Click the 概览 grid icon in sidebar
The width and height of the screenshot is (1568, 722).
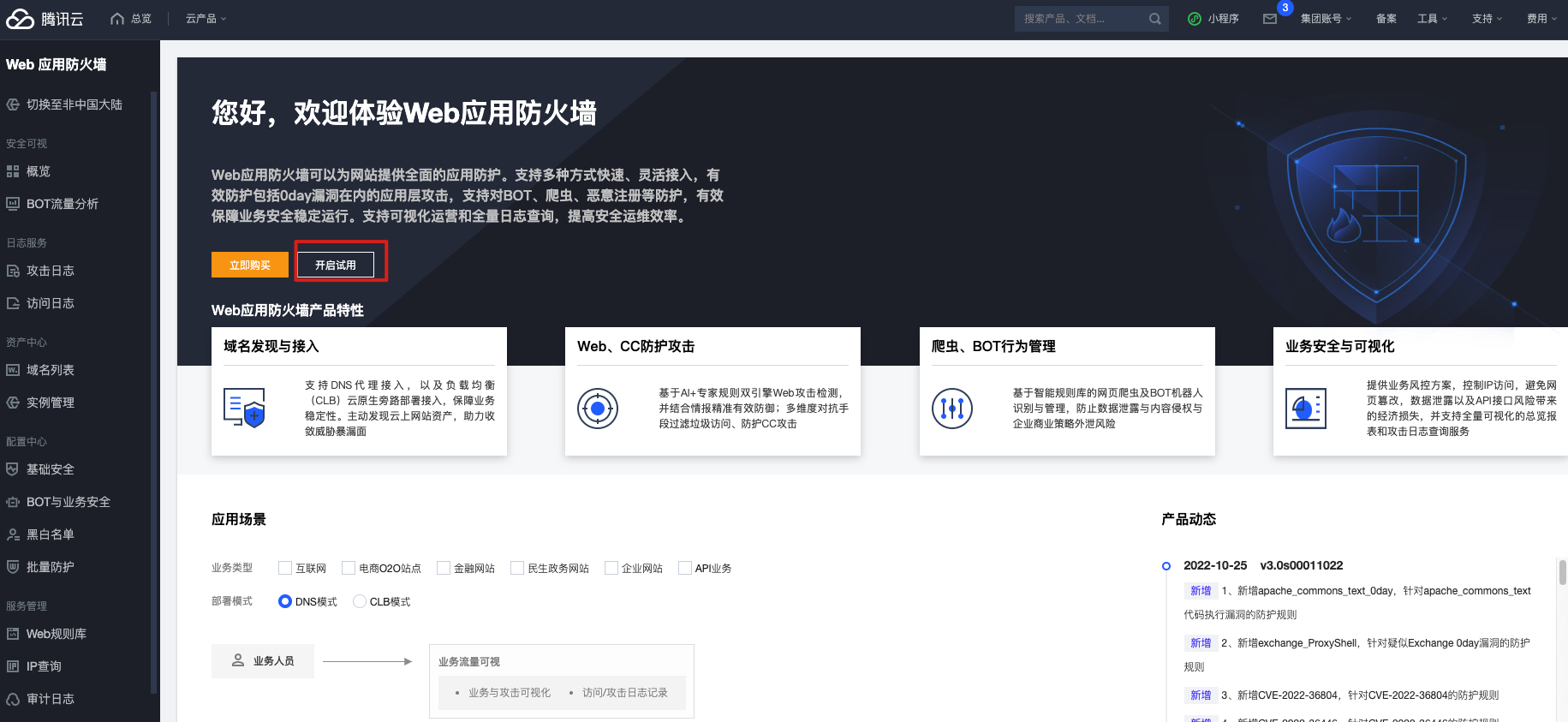click(x=13, y=171)
